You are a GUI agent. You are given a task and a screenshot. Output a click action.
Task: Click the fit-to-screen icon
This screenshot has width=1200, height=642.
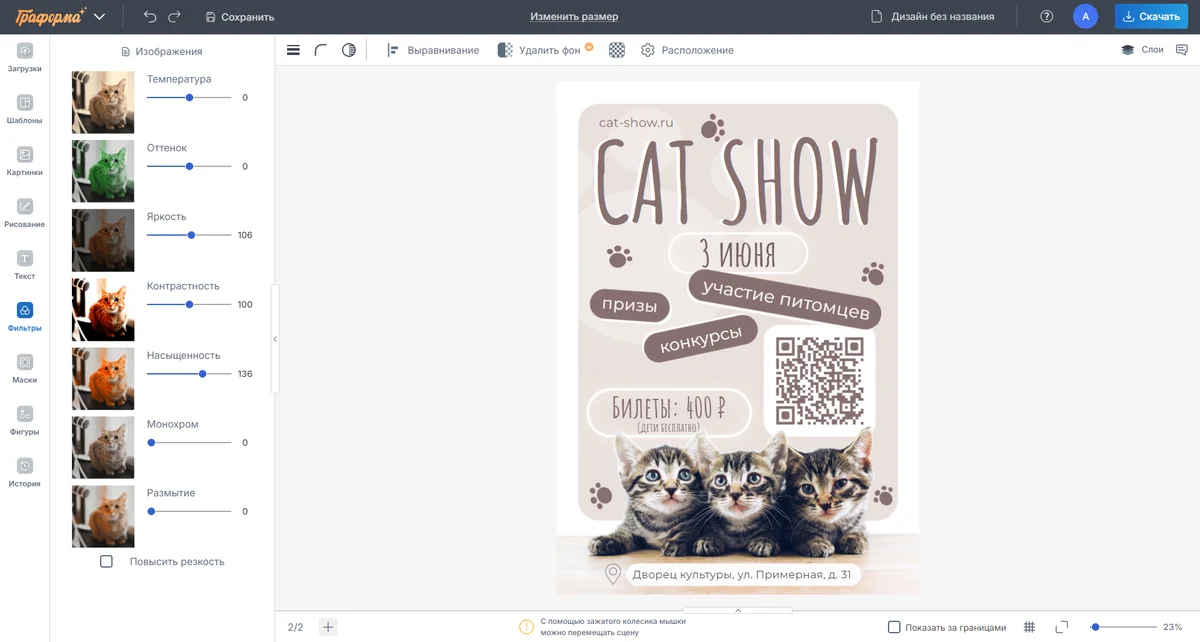1062,627
